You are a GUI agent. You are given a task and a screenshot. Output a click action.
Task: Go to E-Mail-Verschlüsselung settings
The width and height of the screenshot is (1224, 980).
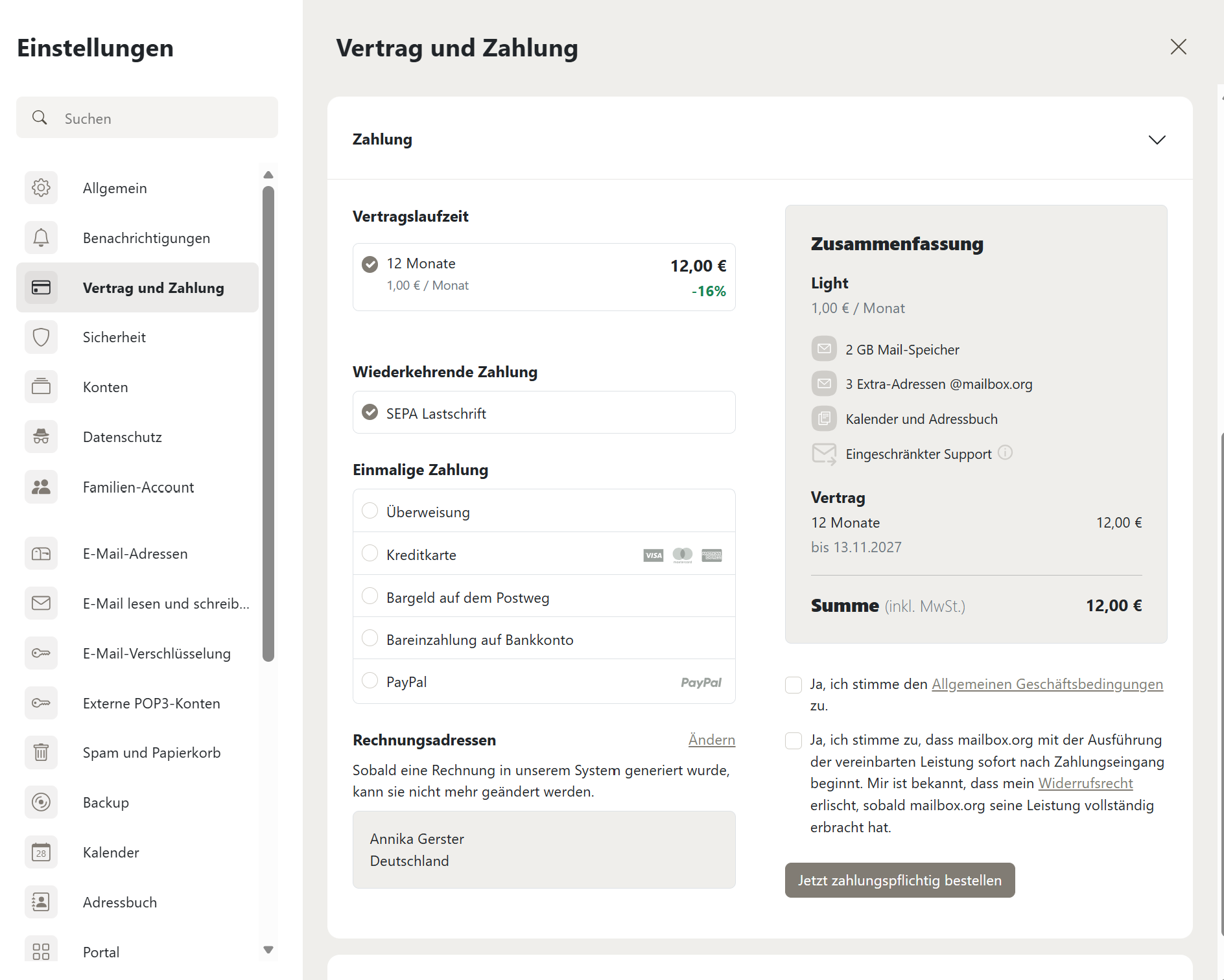click(156, 653)
